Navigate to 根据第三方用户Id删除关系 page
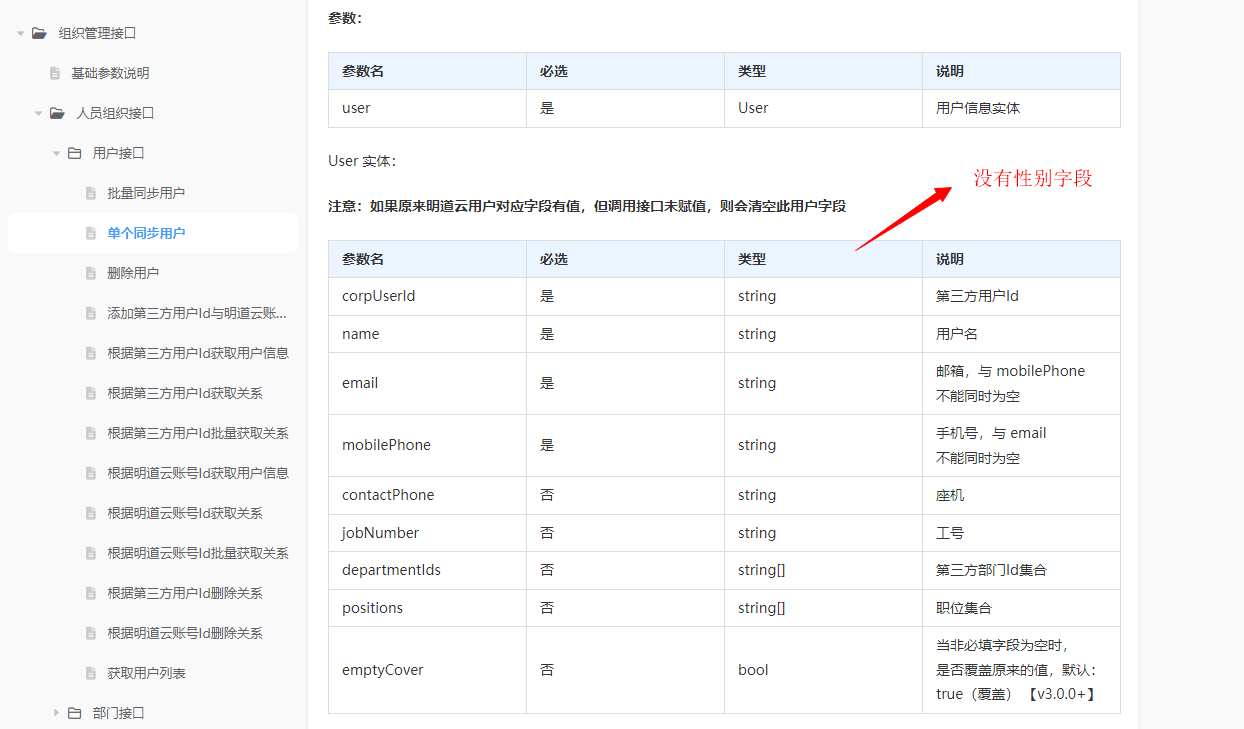Screen dimensions: 1244x729 (x=185, y=593)
